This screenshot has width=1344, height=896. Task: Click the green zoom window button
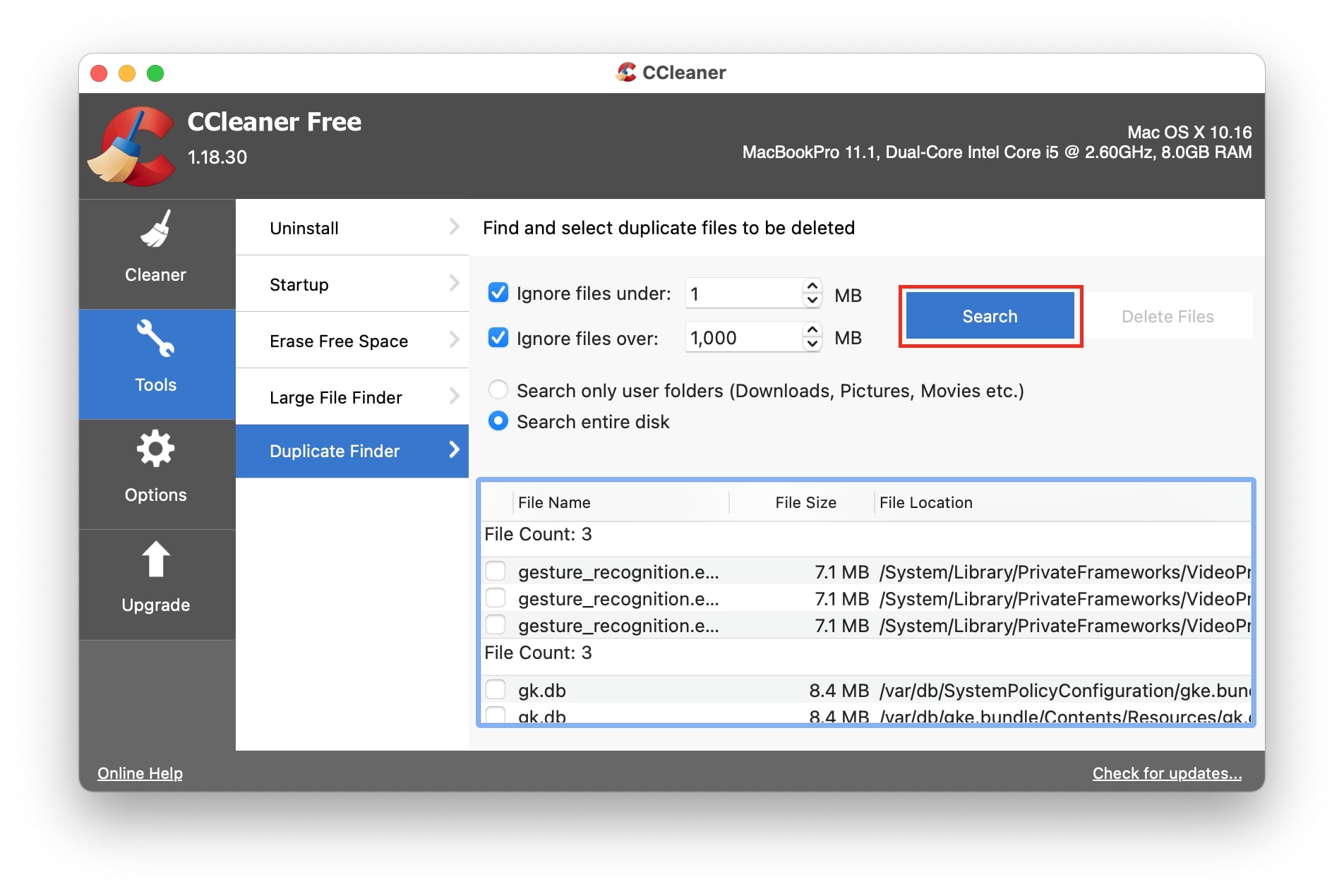click(x=155, y=73)
